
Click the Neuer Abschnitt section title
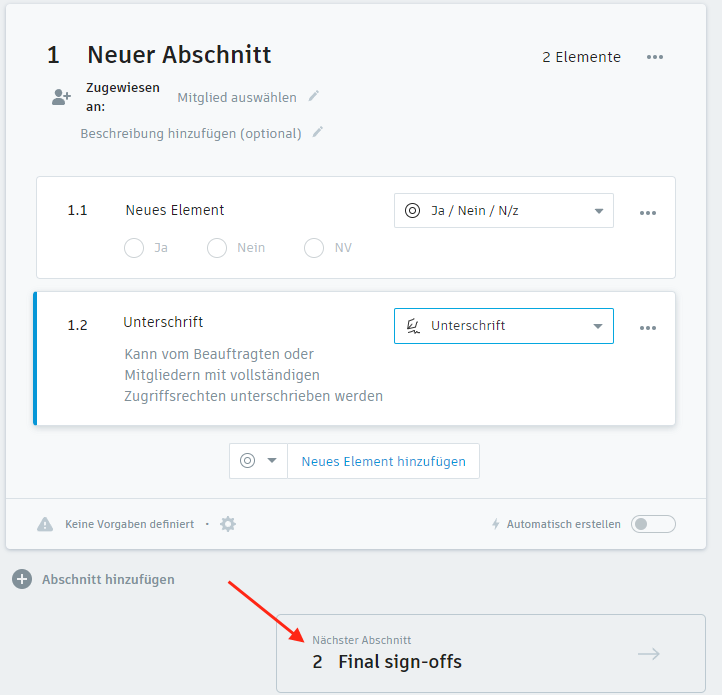pyautogui.click(x=179, y=55)
